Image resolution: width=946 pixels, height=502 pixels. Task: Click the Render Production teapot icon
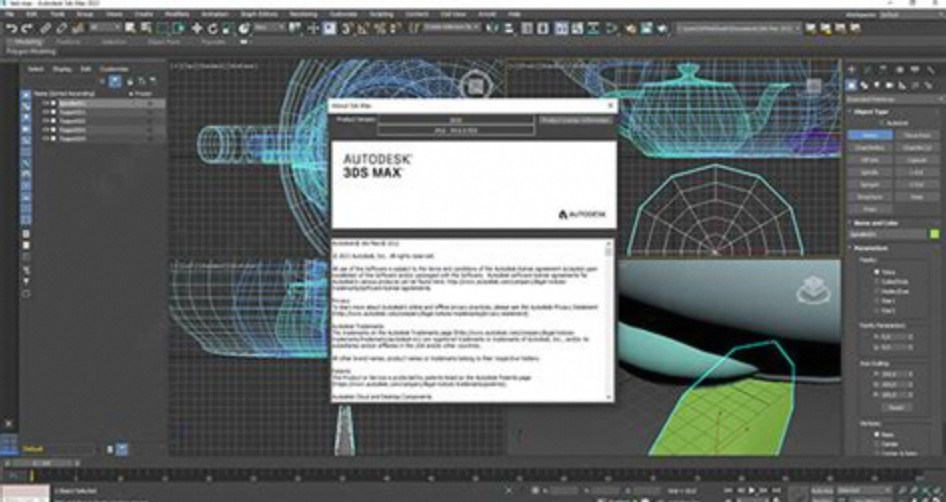[662, 28]
